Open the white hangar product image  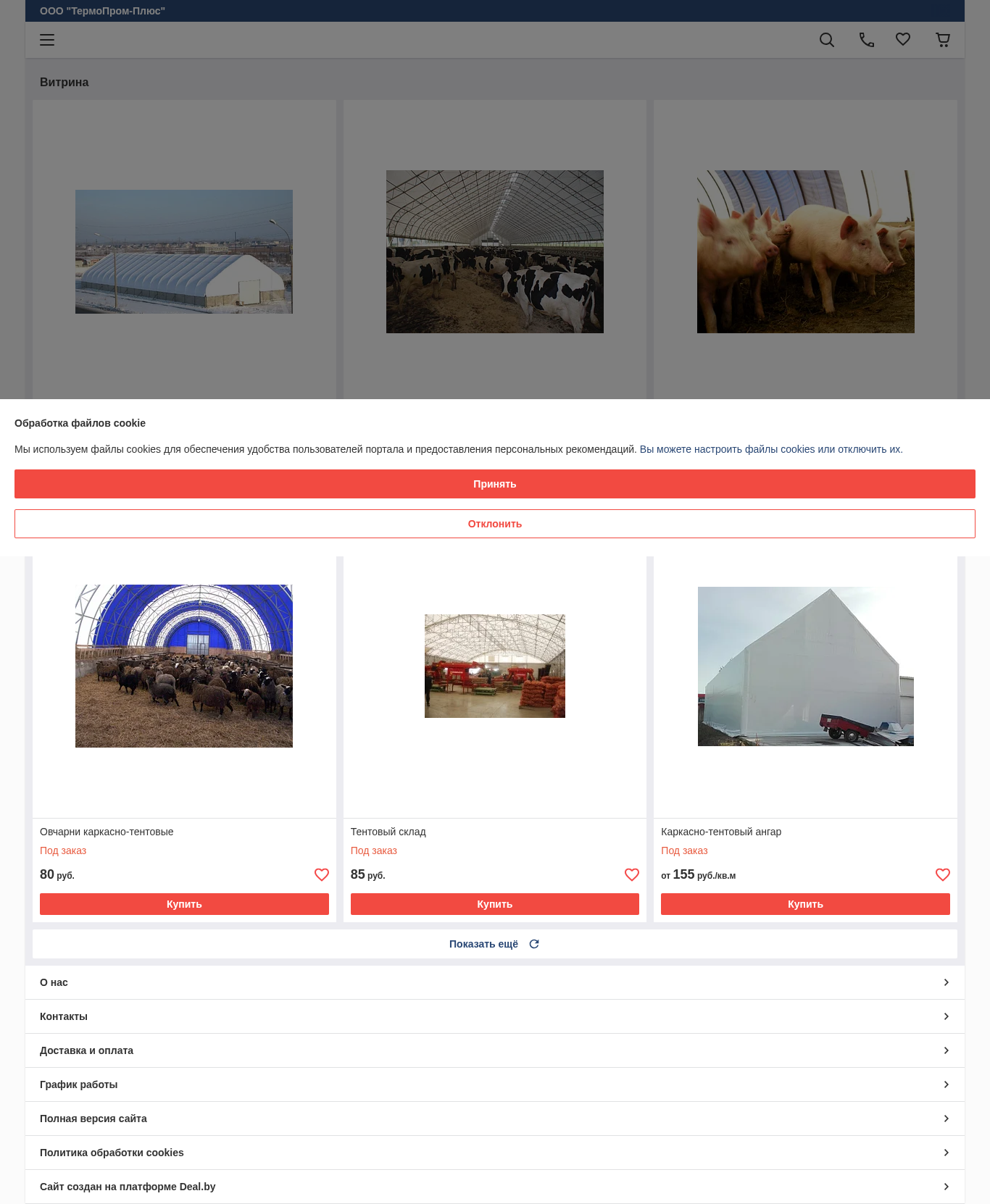[805, 666]
